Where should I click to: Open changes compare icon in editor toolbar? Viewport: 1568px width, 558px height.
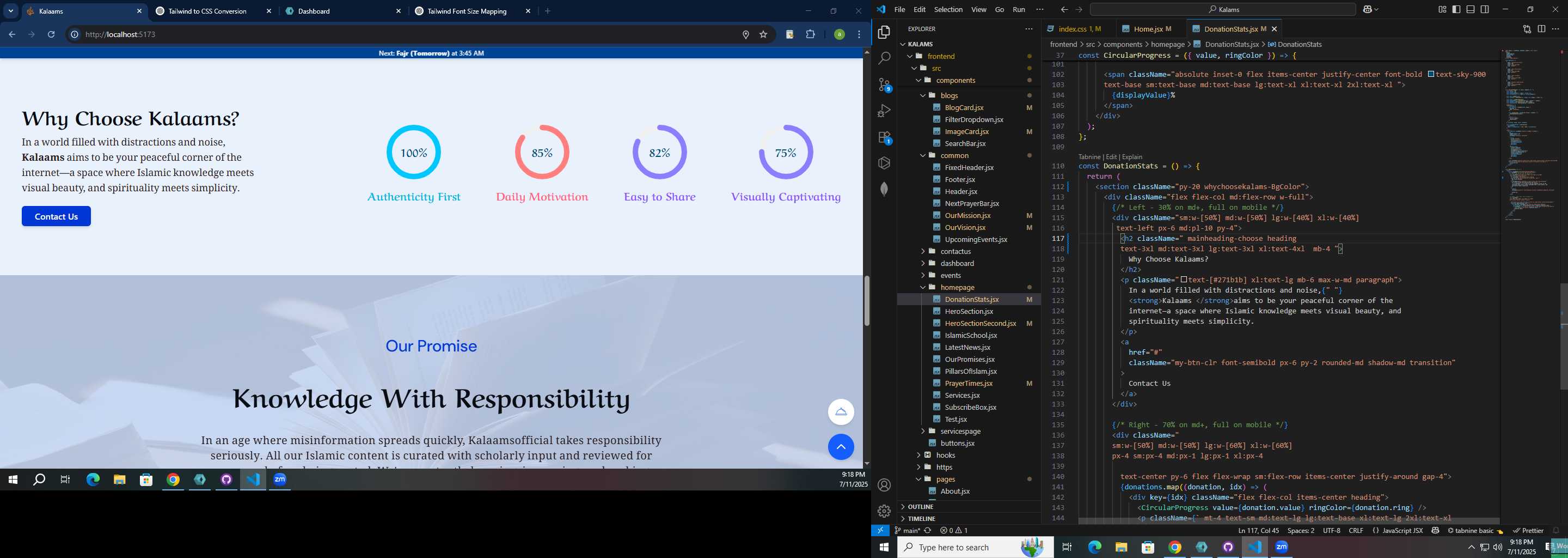point(1527,29)
